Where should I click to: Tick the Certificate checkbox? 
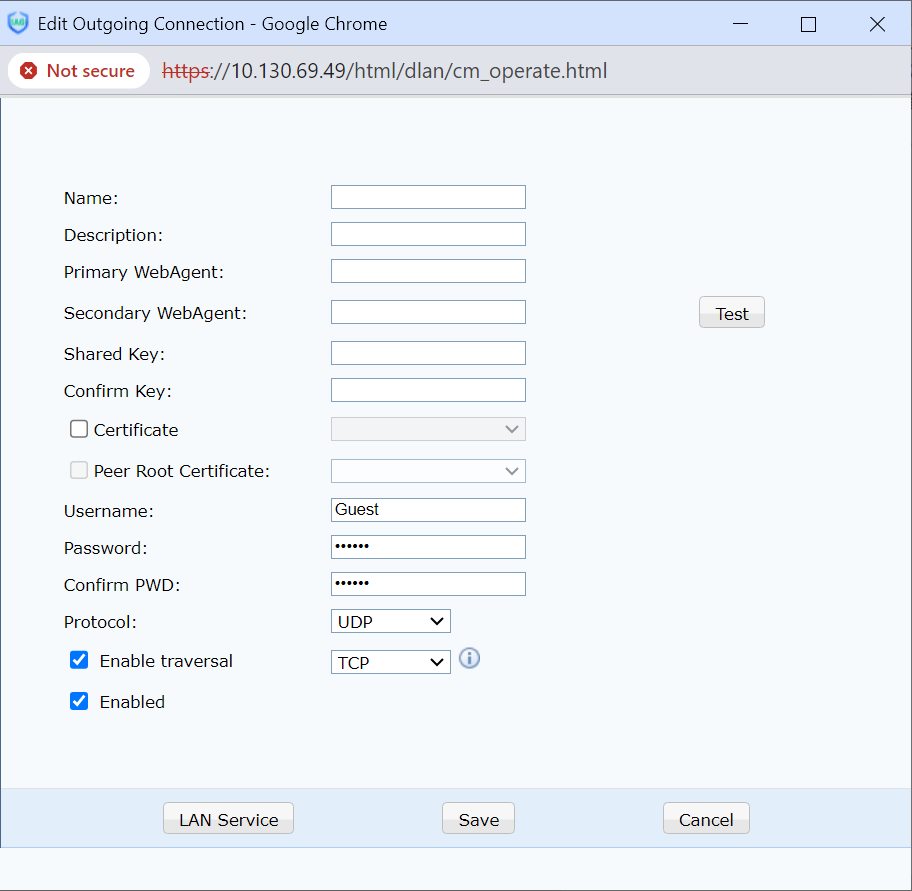click(x=79, y=429)
